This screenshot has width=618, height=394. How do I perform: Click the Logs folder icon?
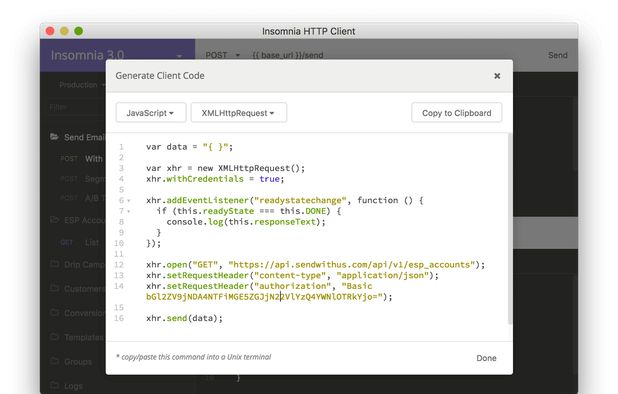click(54, 385)
